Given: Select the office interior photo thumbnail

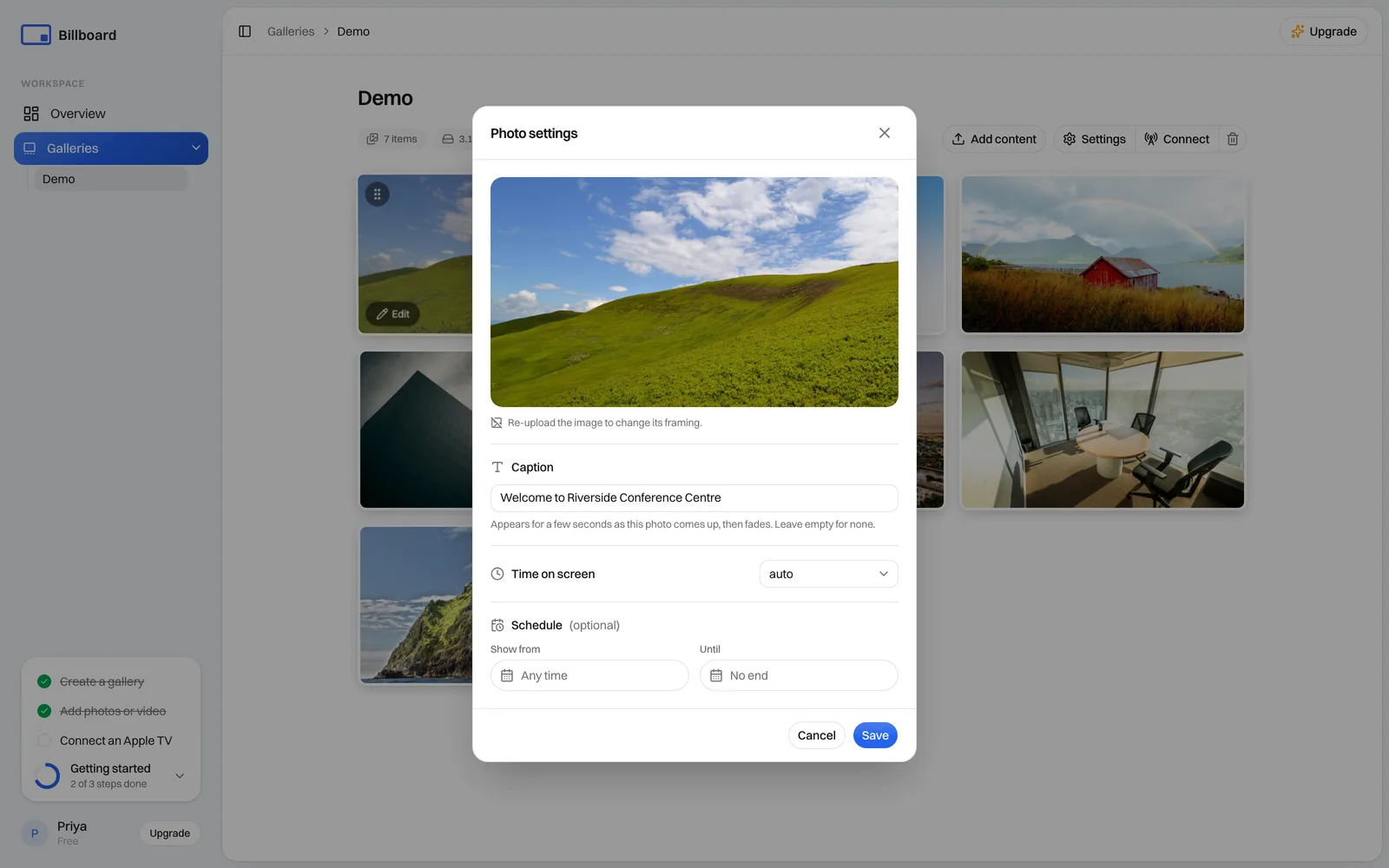Looking at the screenshot, I should click(x=1103, y=430).
